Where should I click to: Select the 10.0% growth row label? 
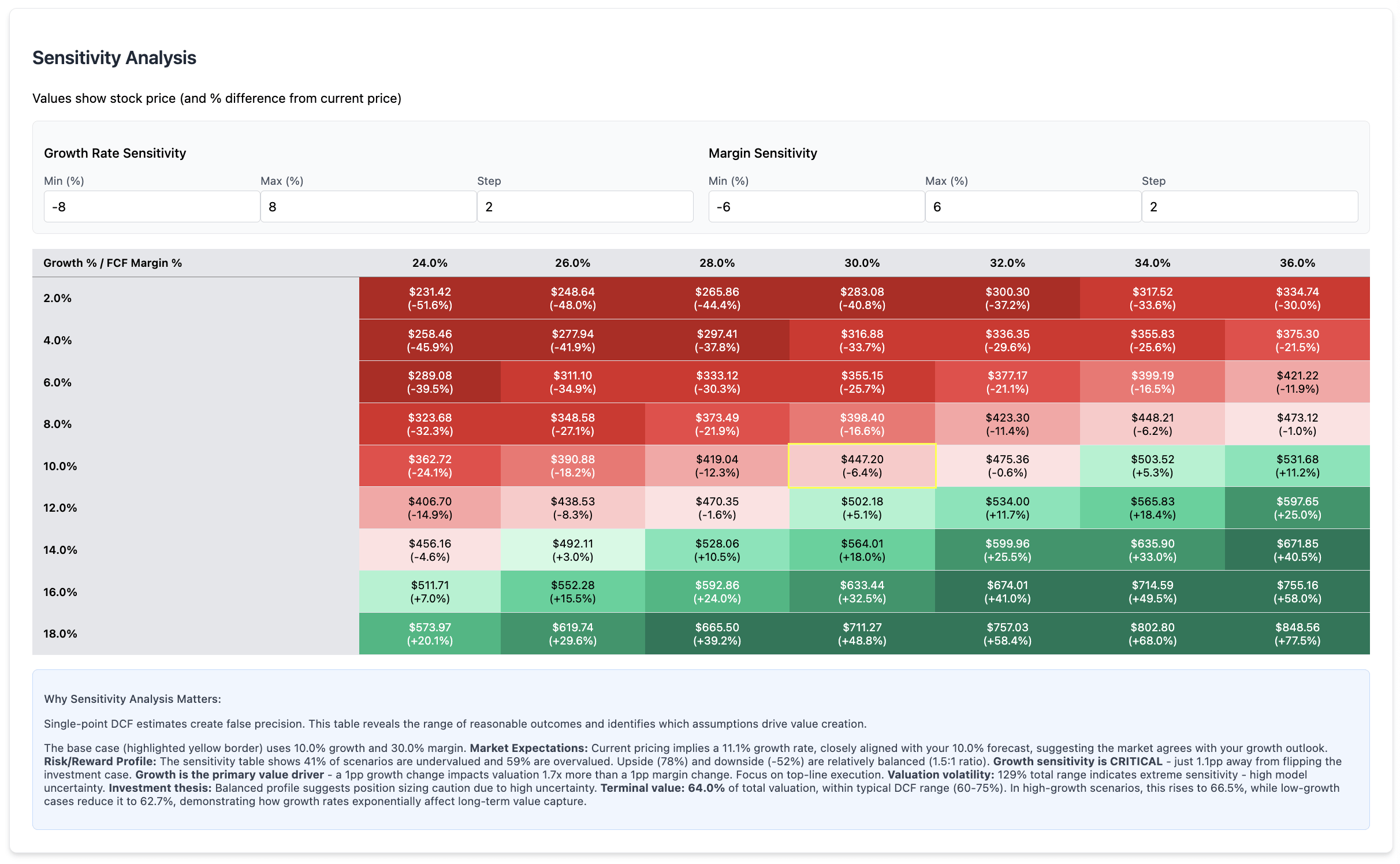pyautogui.click(x=60, y=466)
